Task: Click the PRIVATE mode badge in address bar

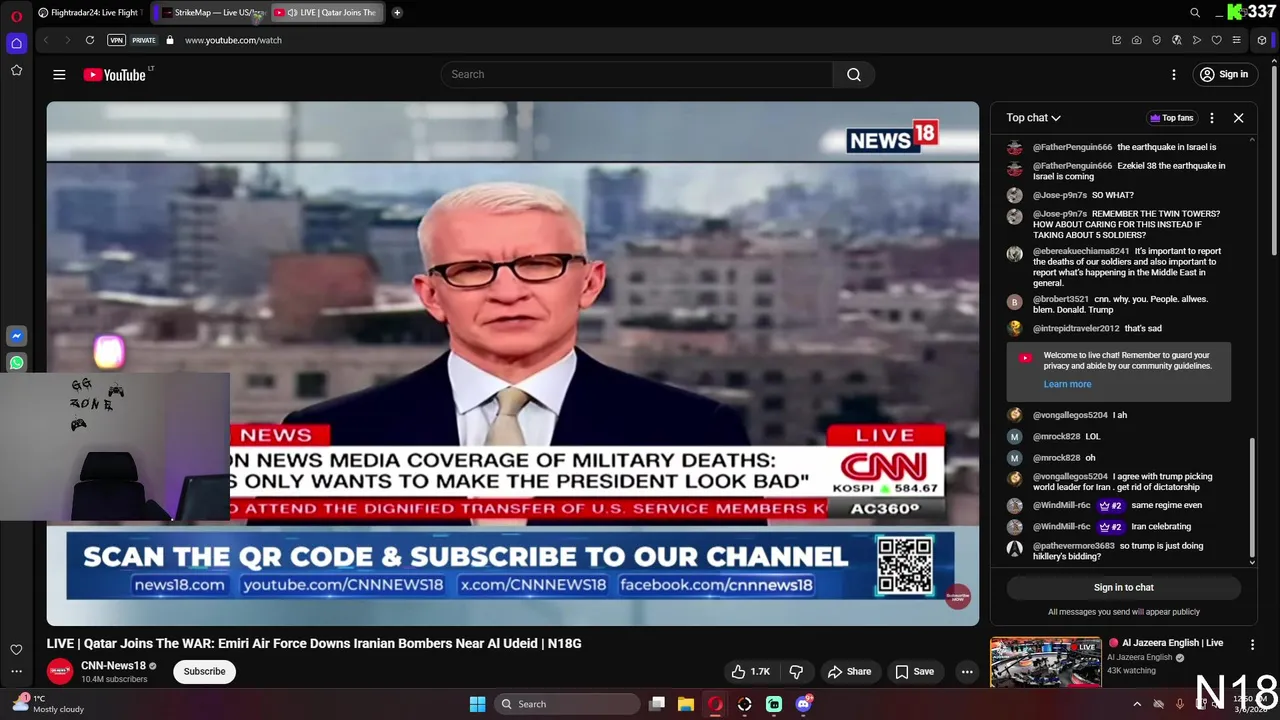Action: click(x=144, y=40)
